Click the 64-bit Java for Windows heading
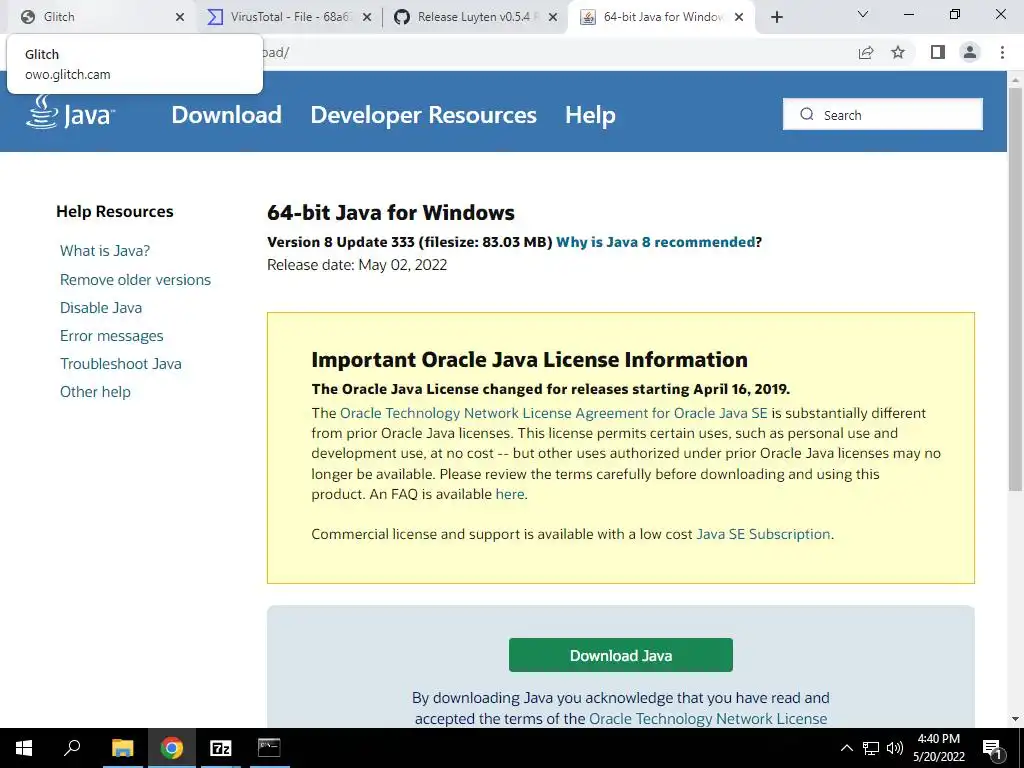The height and width of the screenshot is (768, 1024). [x=391, y=213]
